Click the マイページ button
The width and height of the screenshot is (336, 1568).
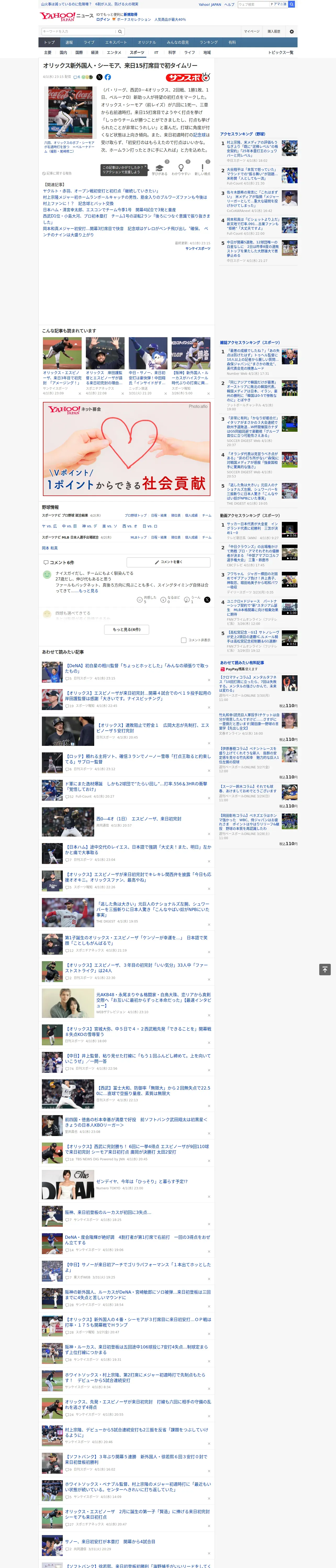pos(252,32)
